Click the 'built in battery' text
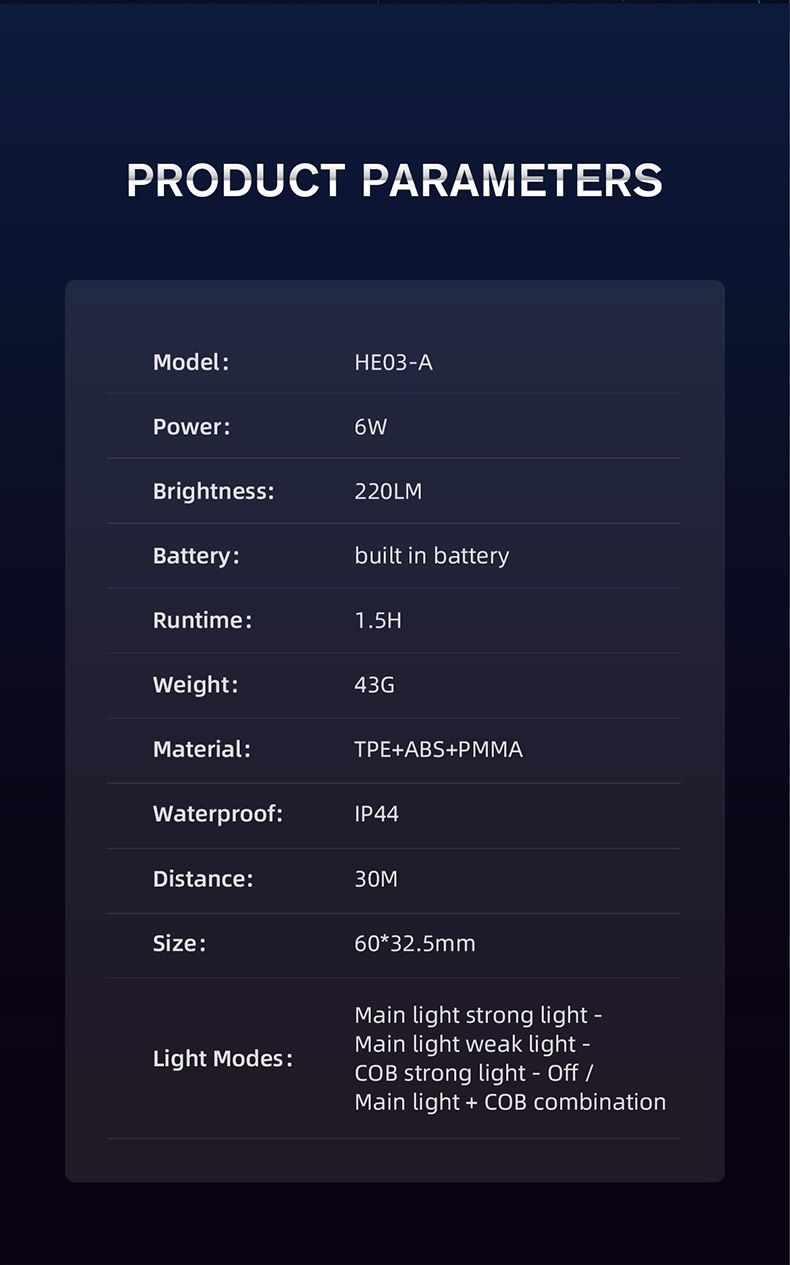Image resolution: width=790 pixels, height=1265 pixels. (x=431, y=556)
